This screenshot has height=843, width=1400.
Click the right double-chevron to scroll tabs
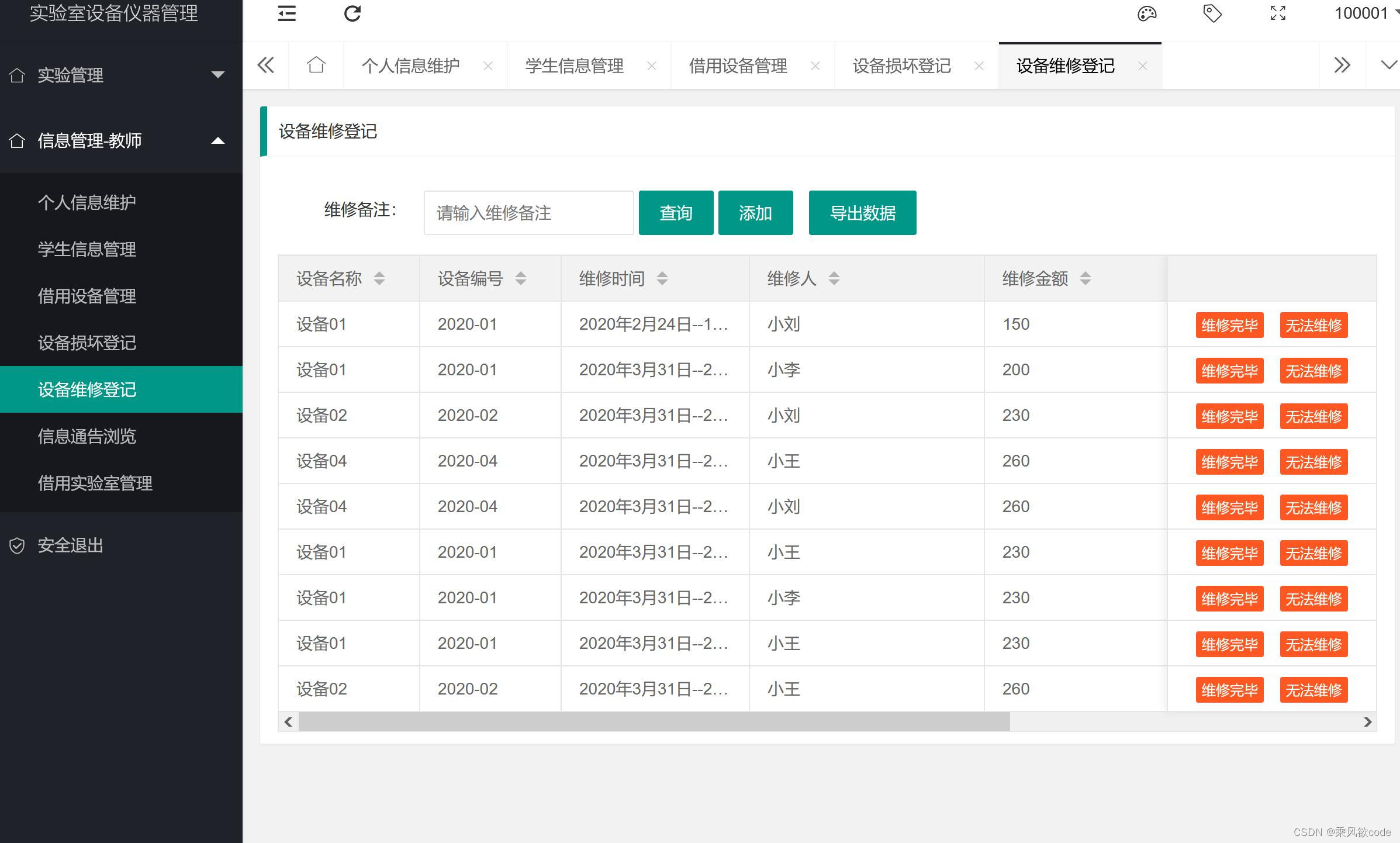click(1342, 65)
